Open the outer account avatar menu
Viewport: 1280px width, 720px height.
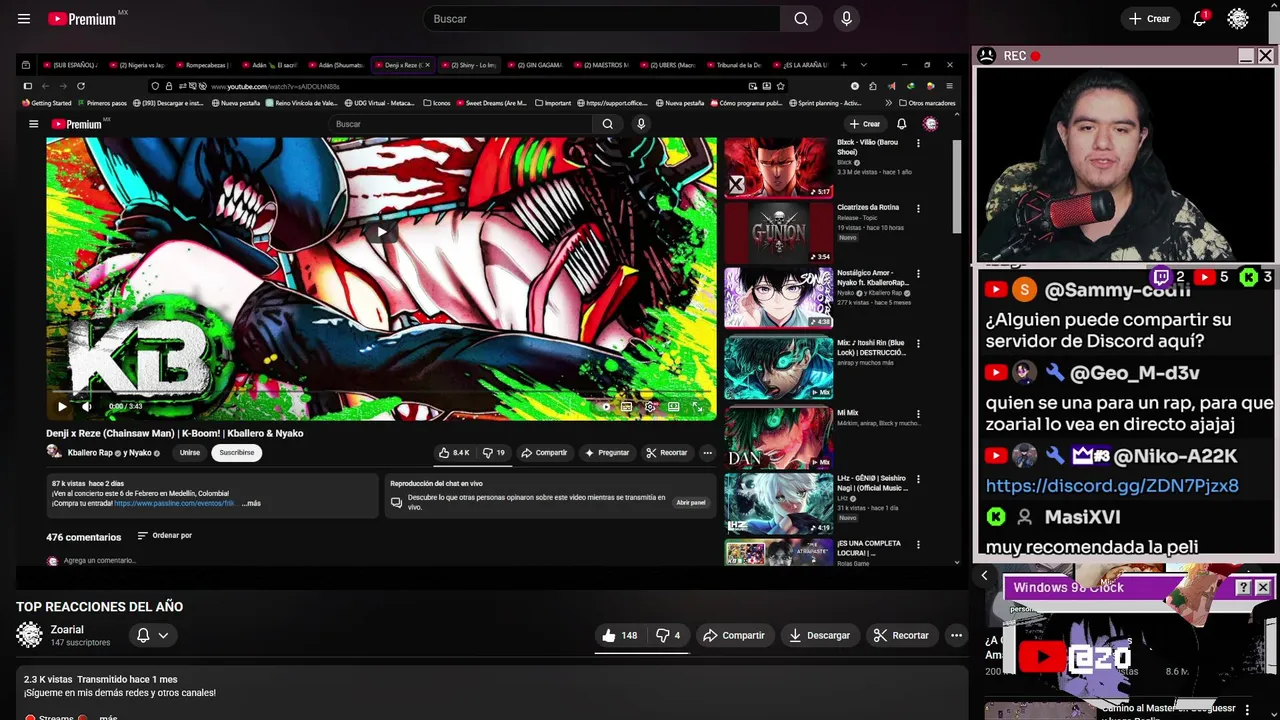pyautogui.click(x=1238, y=19)
